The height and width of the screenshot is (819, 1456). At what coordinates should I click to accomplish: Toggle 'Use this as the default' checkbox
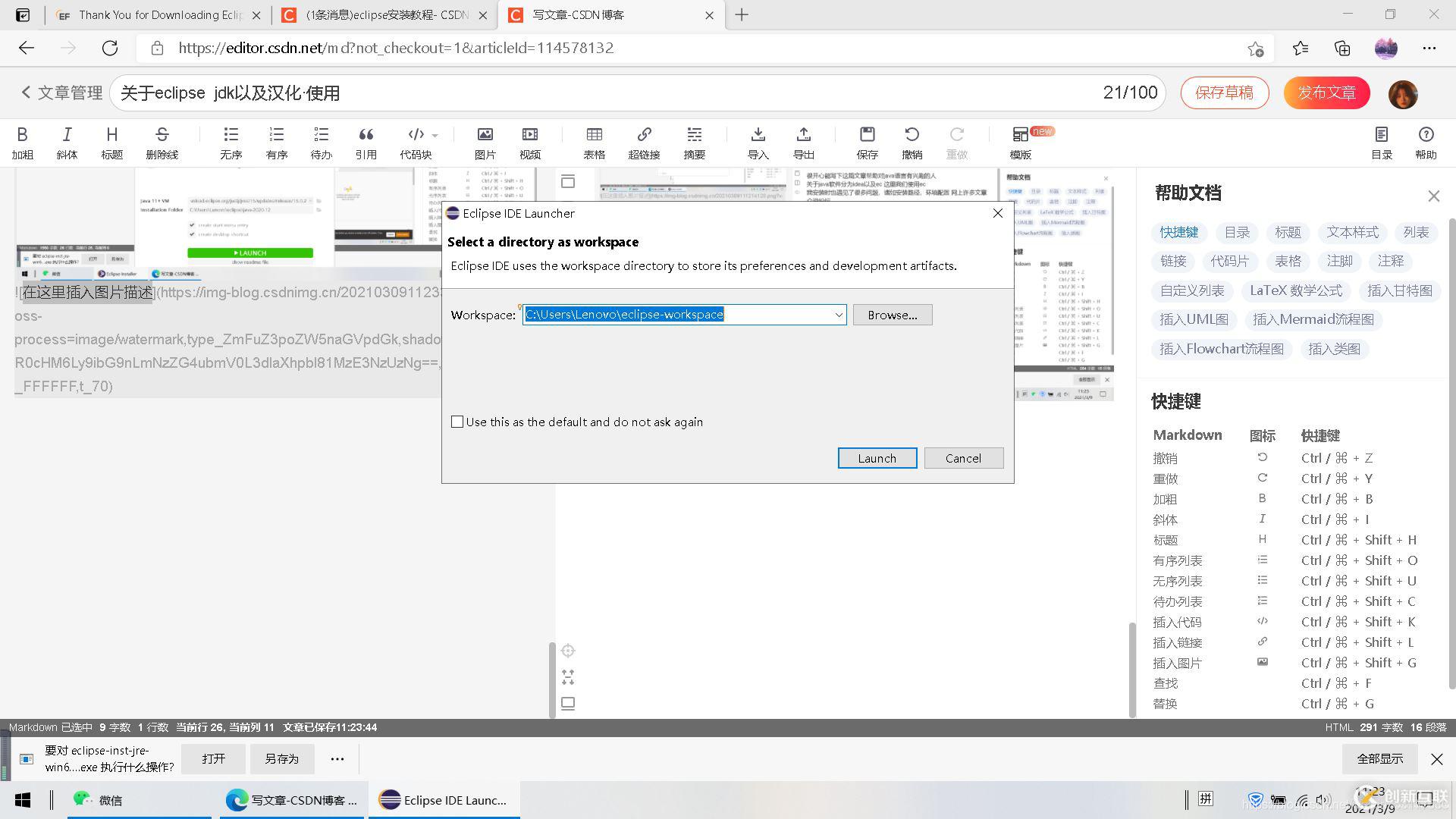[x=457, y=421]
